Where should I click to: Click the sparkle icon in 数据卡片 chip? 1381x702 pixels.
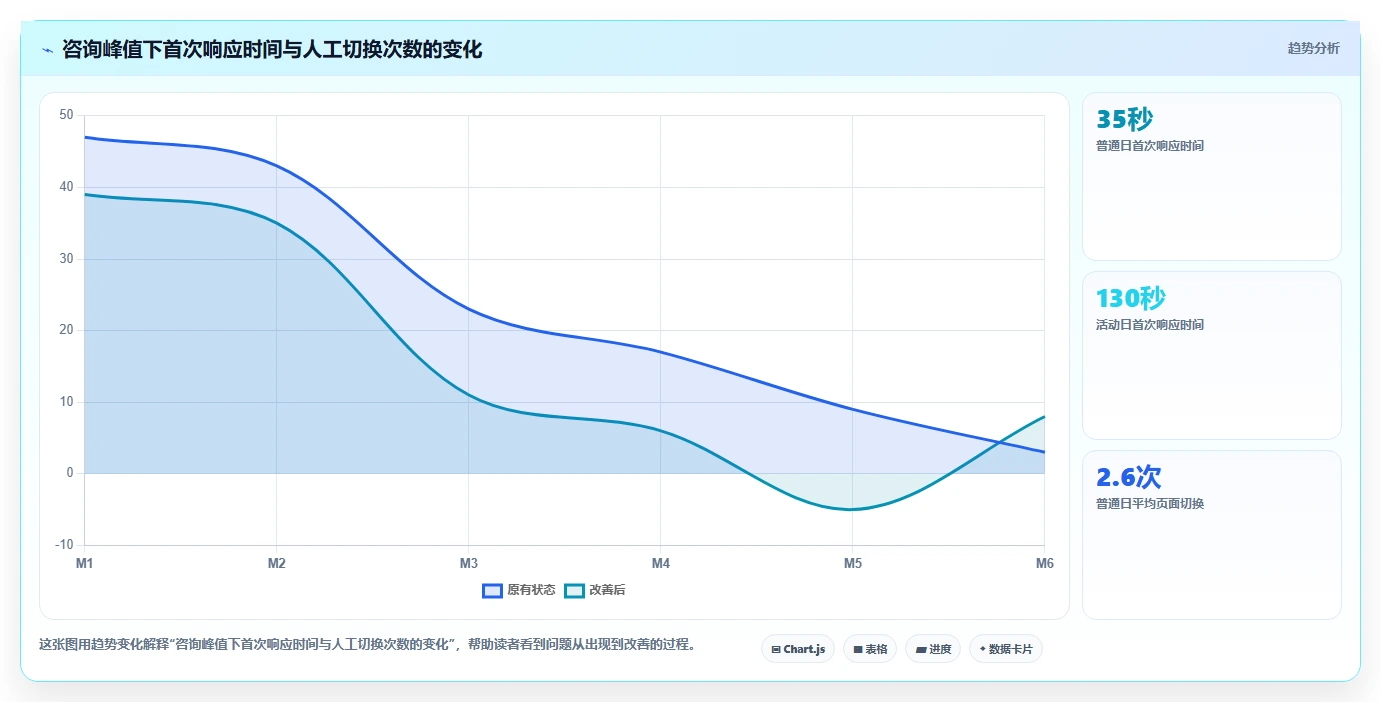click(x=982, y=649)
